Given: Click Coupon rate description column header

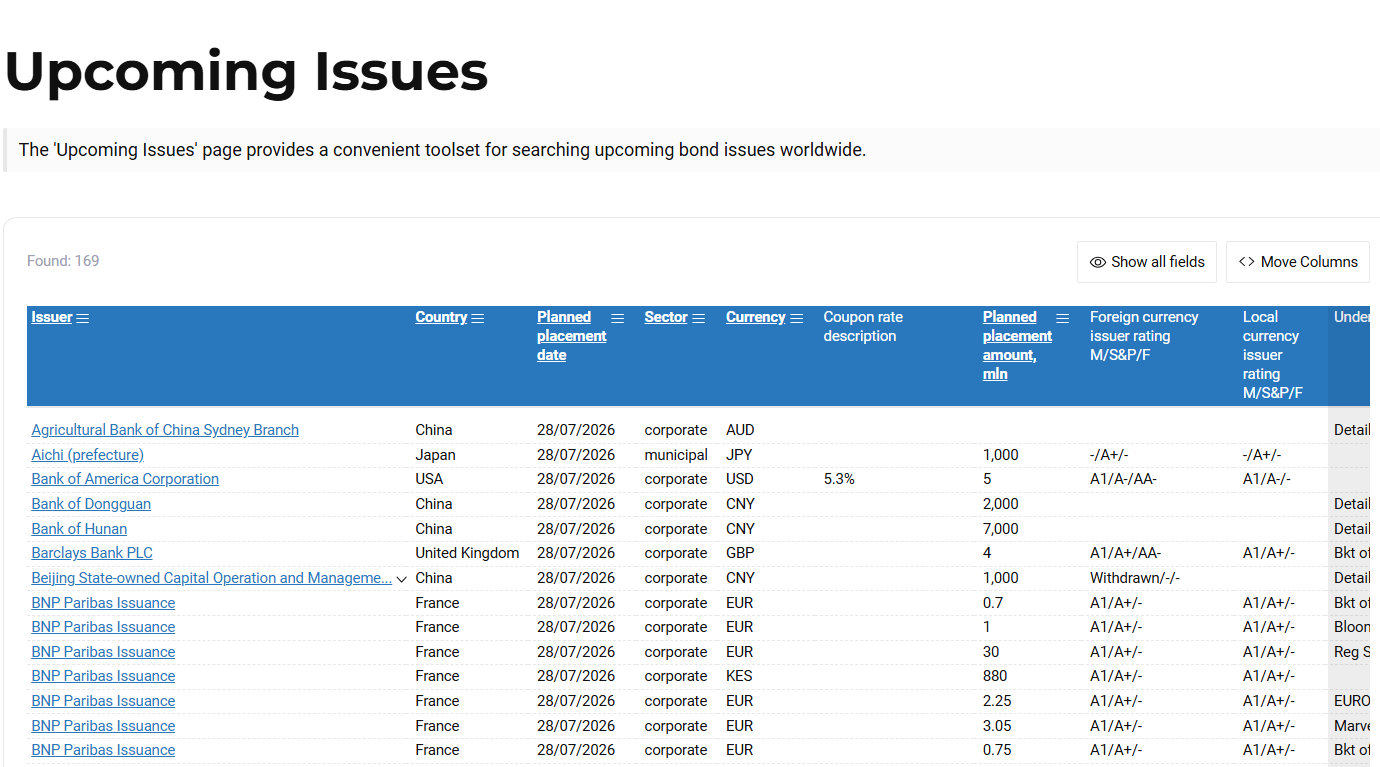Looking at the screenshot, I should click(x=863, y=326).
